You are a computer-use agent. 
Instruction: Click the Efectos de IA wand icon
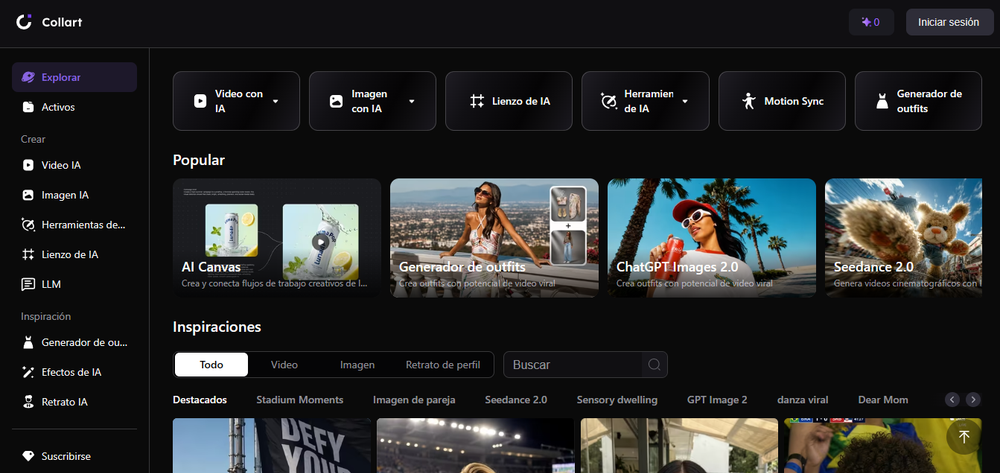point(28,372)
